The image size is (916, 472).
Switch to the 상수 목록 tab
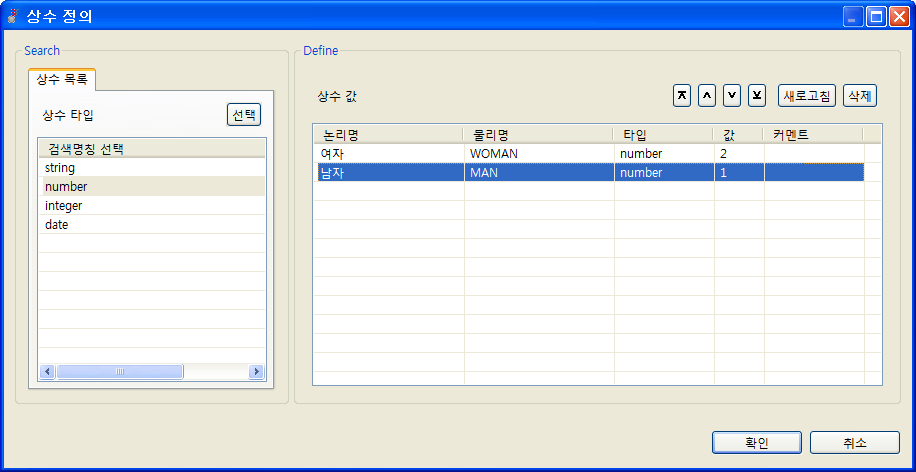click(x=62, y=79)
